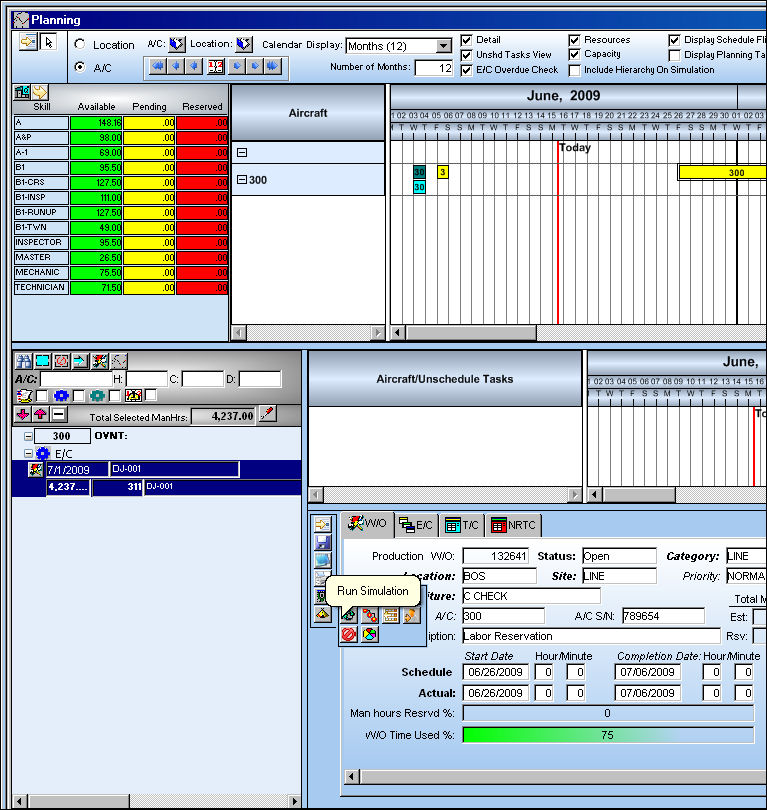The width and height of the screenshot is (767, 810).
Task: Toggle the Detail checkbox
Action: click(466, 40)
